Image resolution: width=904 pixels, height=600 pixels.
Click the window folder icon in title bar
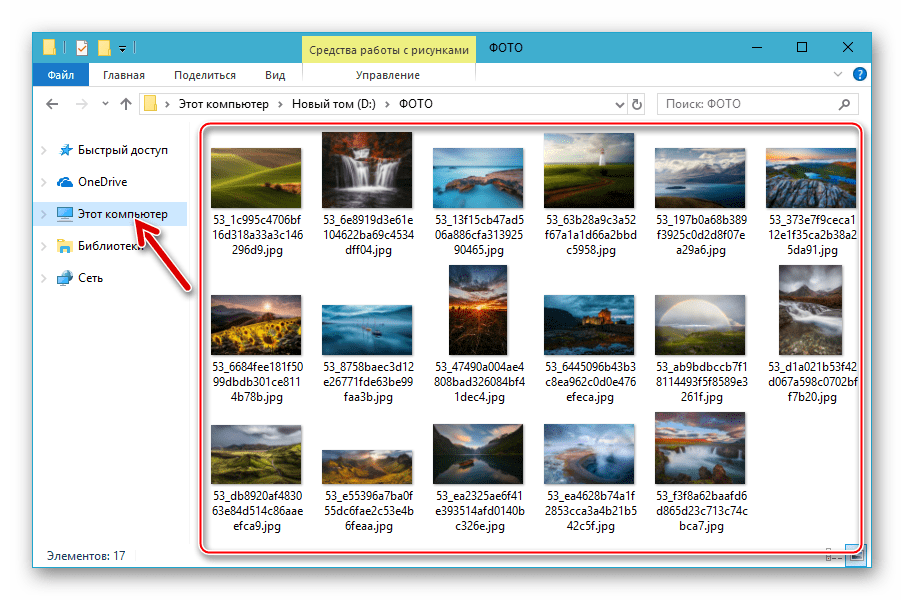tap(50, 47)
